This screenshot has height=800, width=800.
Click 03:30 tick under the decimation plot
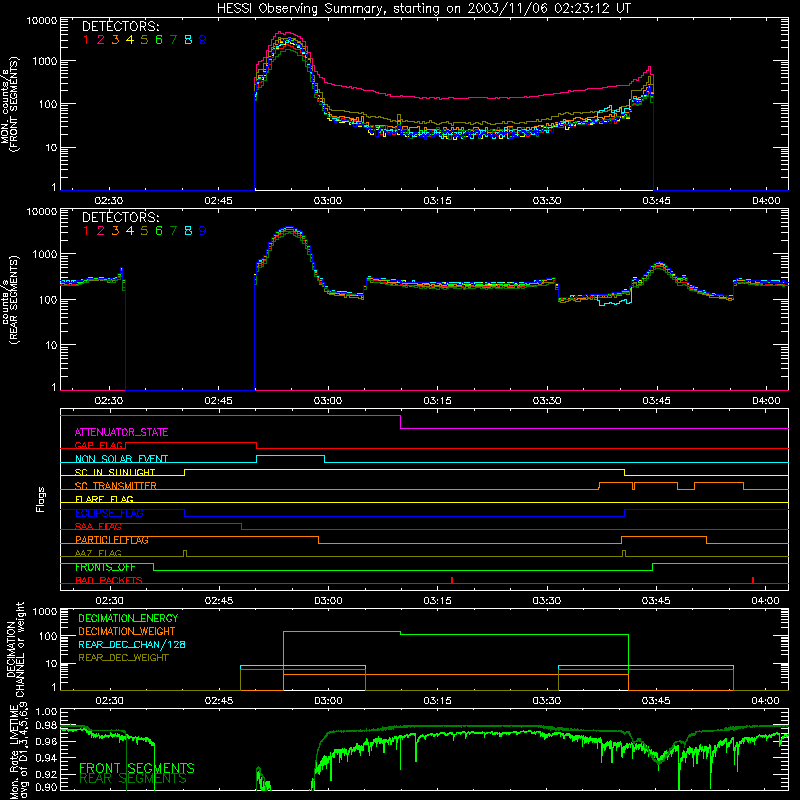point(546,701)
